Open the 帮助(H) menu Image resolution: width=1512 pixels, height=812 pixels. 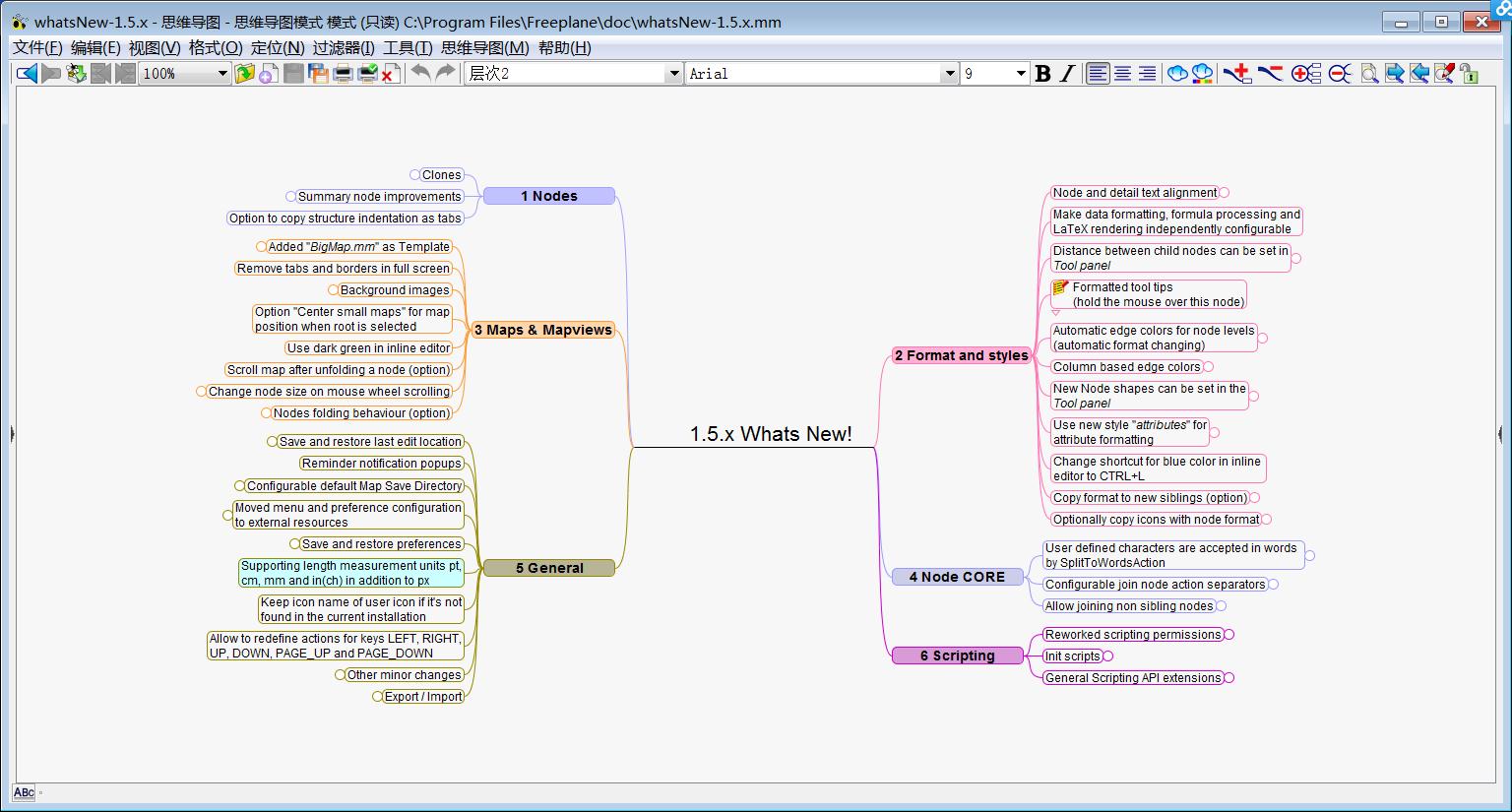click(x=565, y=47)
